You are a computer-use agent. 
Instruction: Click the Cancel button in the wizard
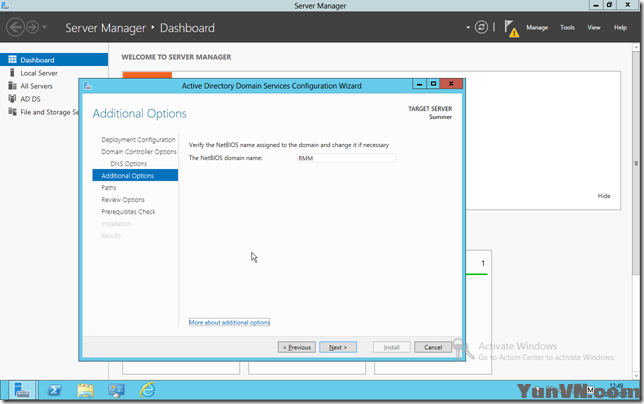coord(433,347)
